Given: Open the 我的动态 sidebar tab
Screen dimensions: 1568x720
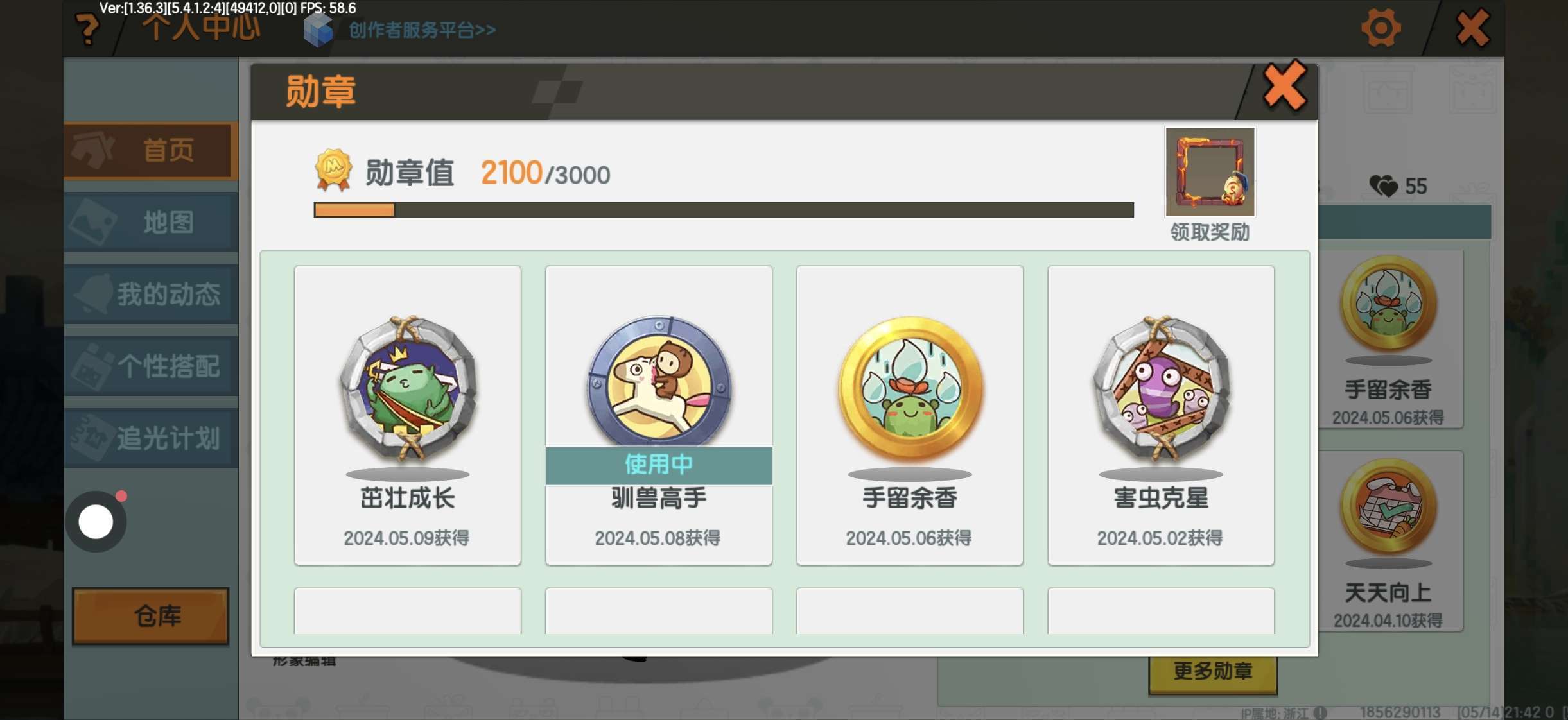Looking at the screenshot, I should [151, 295].
